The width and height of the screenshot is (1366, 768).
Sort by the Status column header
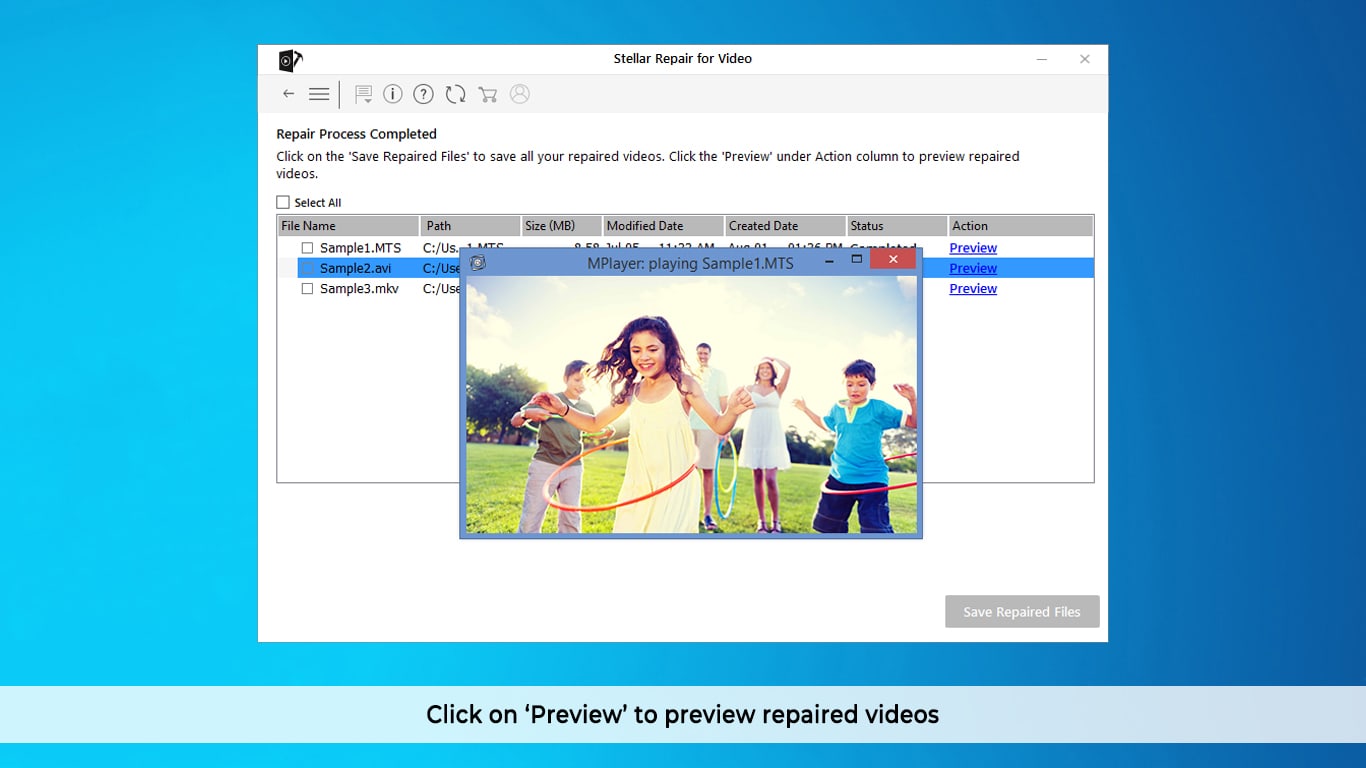coord(897,226)
